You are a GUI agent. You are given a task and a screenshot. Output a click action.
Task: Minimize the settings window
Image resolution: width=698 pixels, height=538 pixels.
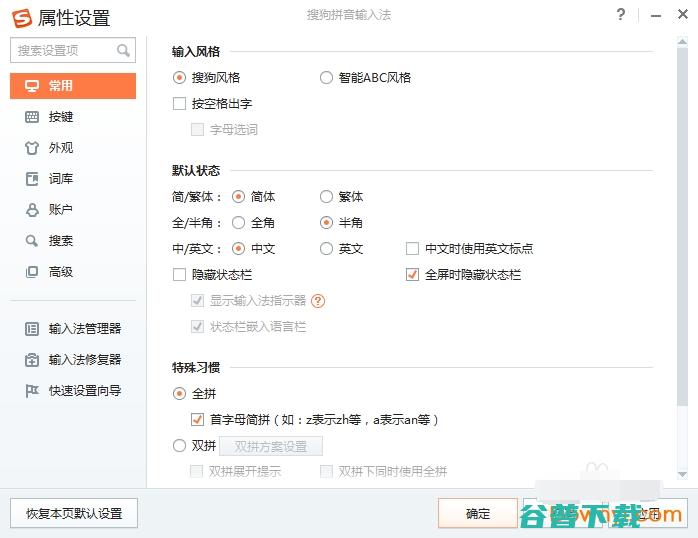(656, 16)
